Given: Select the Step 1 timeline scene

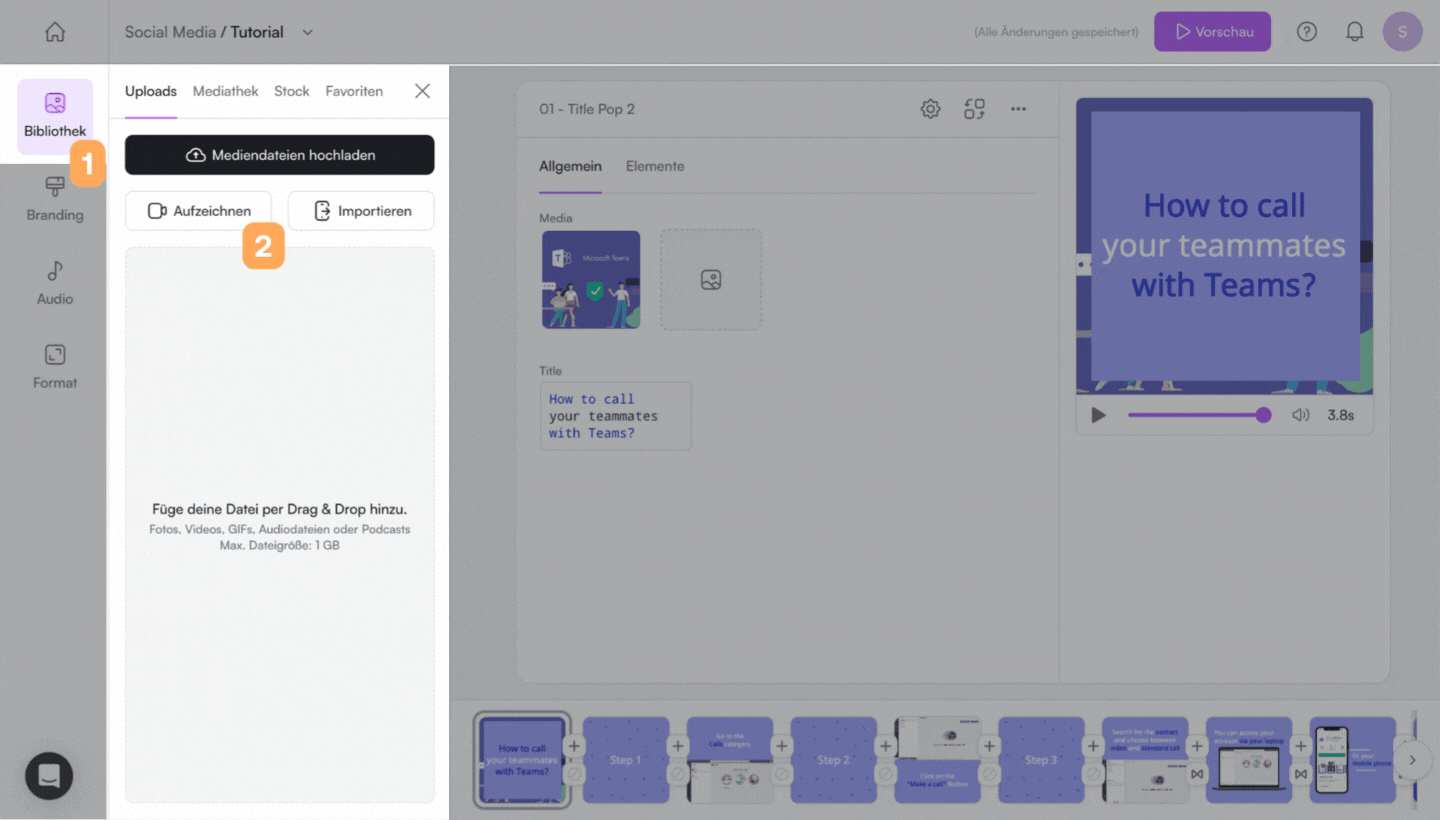Looking at the screenshot, I should [x=626, y=760].
